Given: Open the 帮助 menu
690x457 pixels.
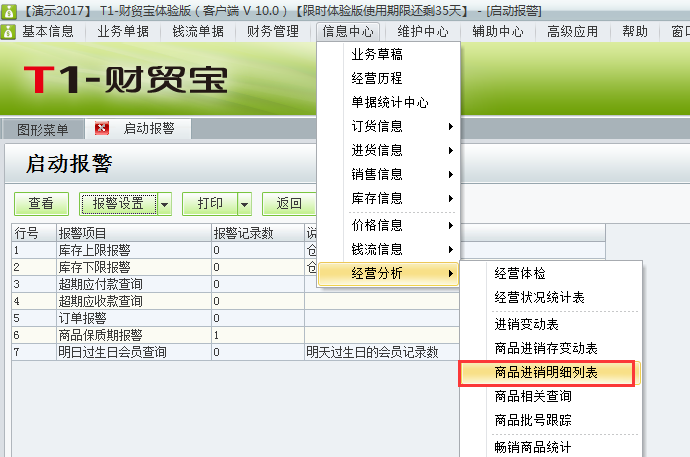Looking at the screenshot, I should [x=635, y=32].
